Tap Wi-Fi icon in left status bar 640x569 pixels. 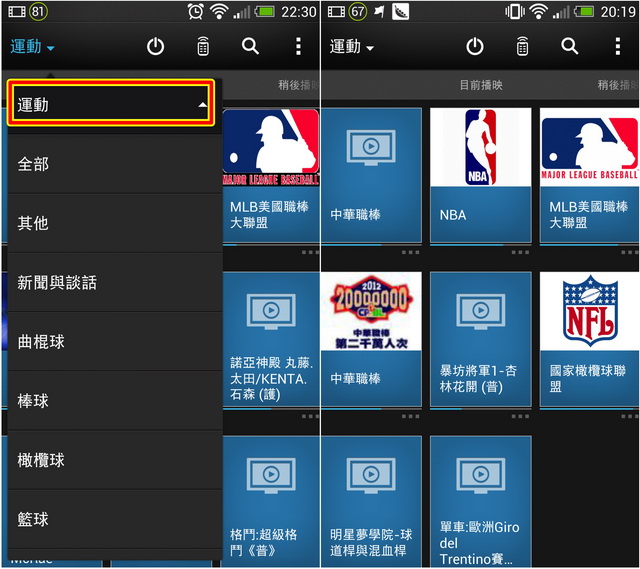pyautogui.click(x=219, y=12)
